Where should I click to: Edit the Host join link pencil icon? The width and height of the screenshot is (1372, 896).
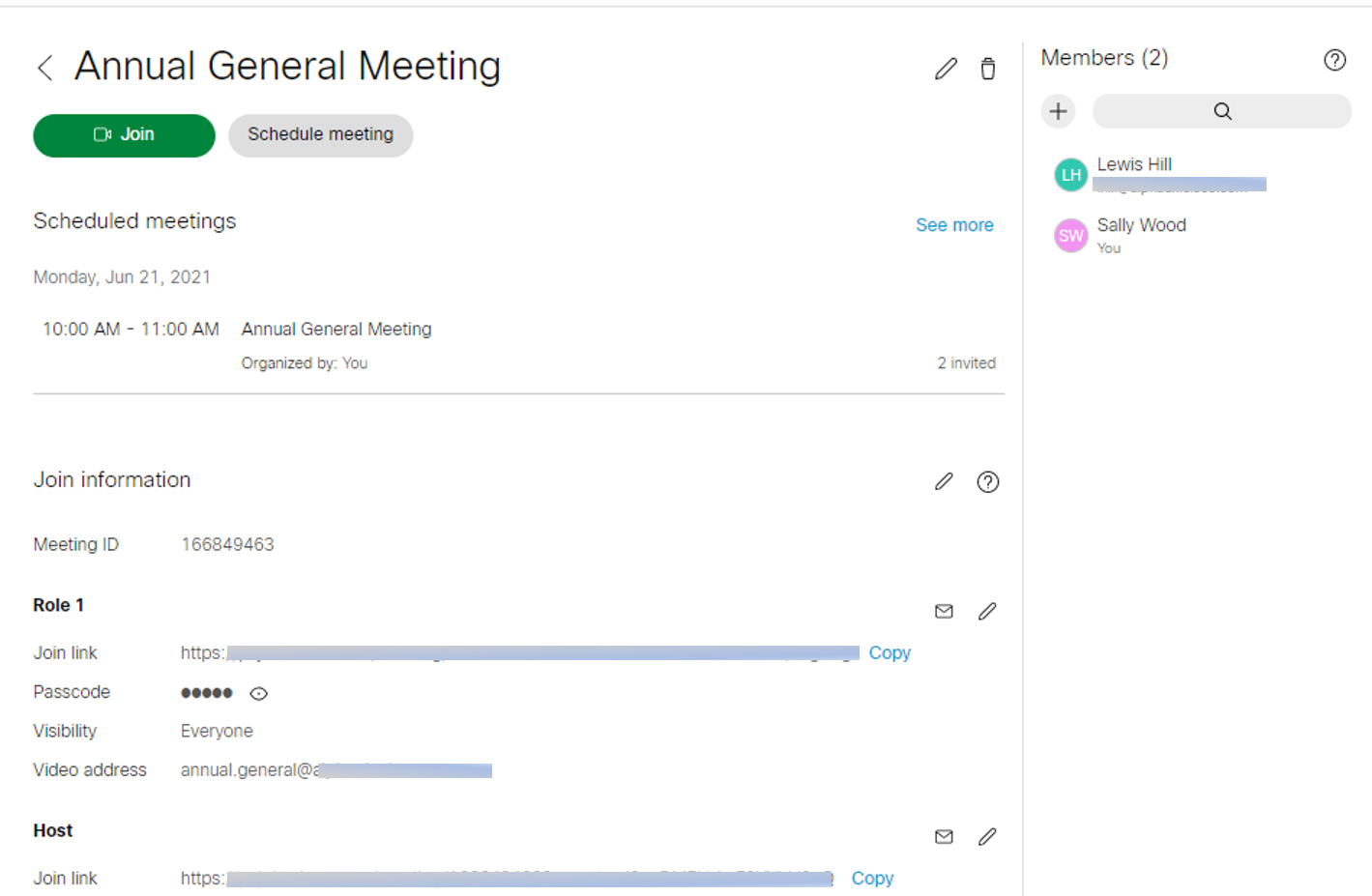coord(986,836)
